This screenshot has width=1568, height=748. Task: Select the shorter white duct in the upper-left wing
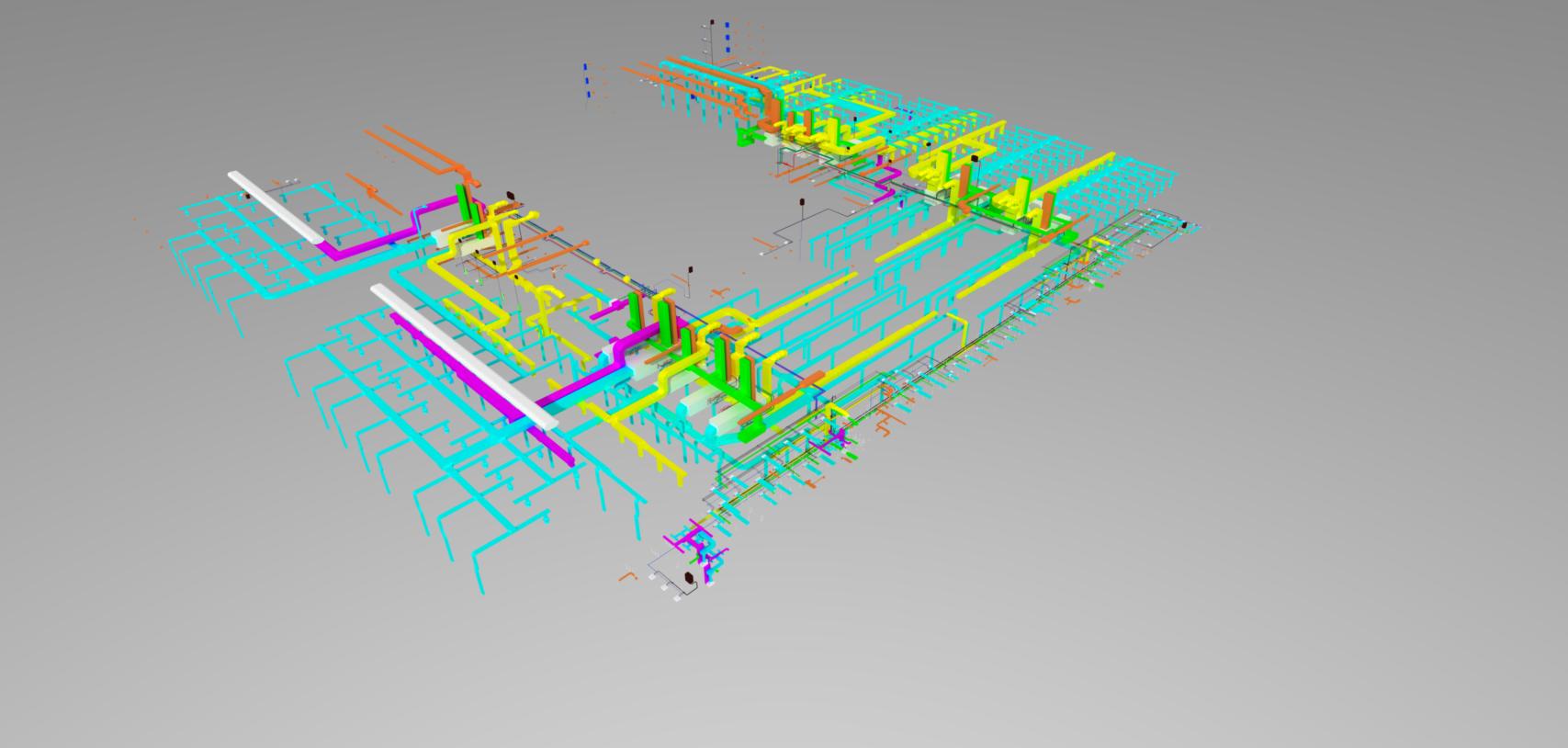coord(276,208)
